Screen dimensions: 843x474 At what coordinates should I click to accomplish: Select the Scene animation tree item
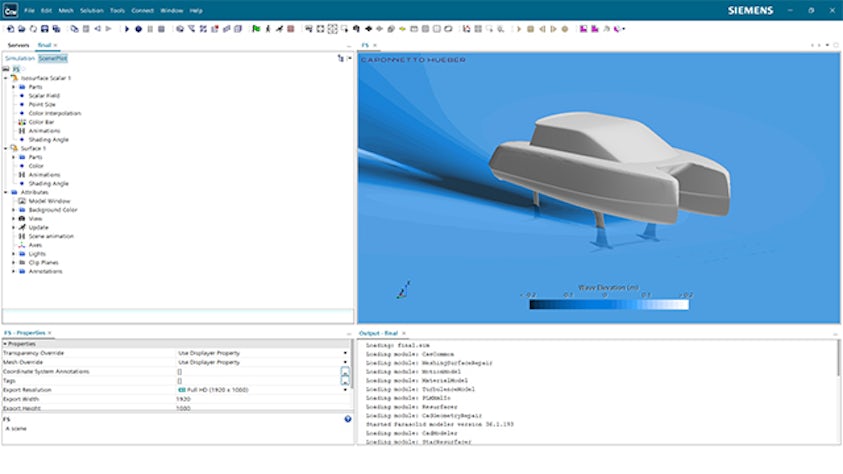[51, 236]
